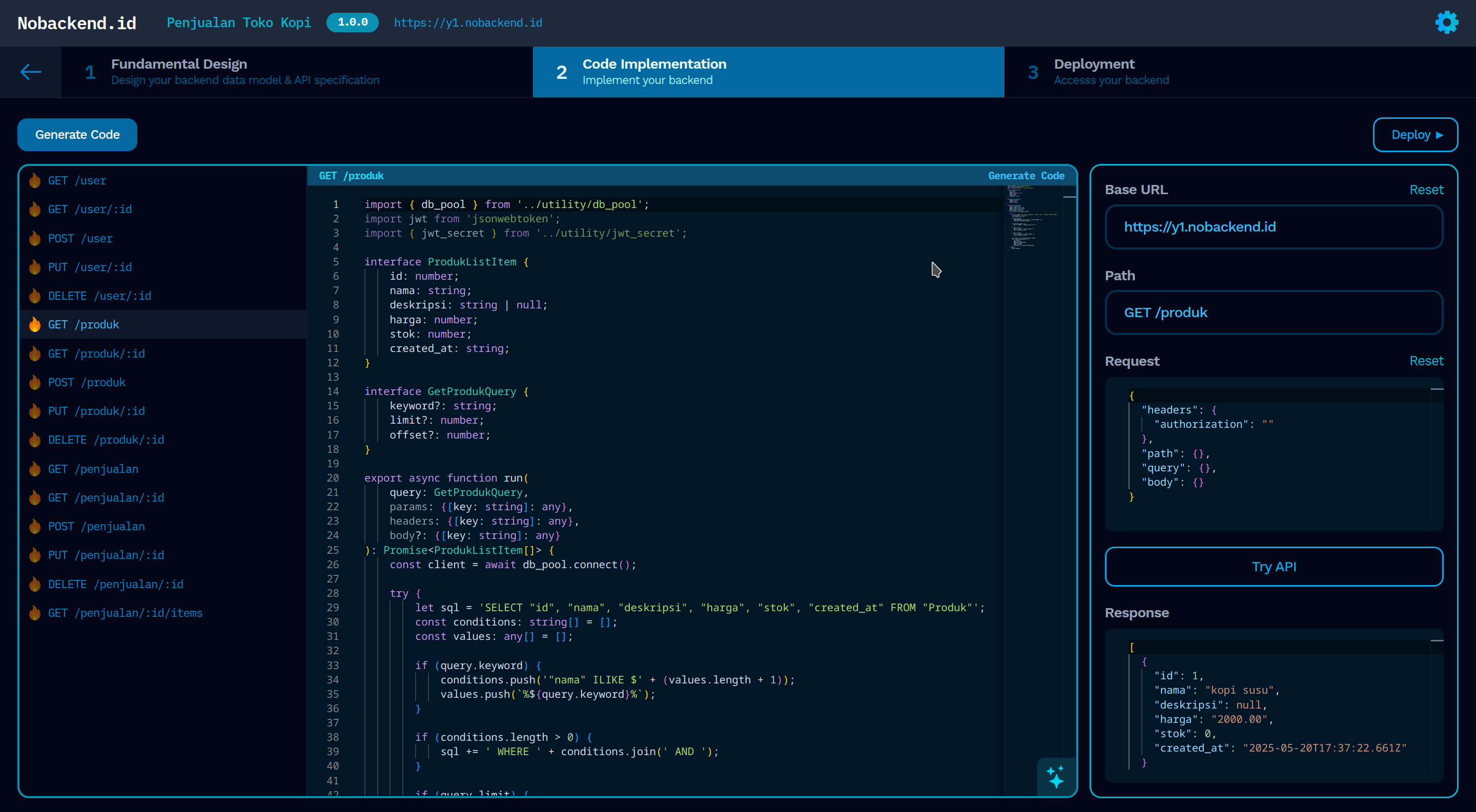Click the flame icon beside GET /user
The height and width of the screenshot is (812, 1476).
click(34, 180)
